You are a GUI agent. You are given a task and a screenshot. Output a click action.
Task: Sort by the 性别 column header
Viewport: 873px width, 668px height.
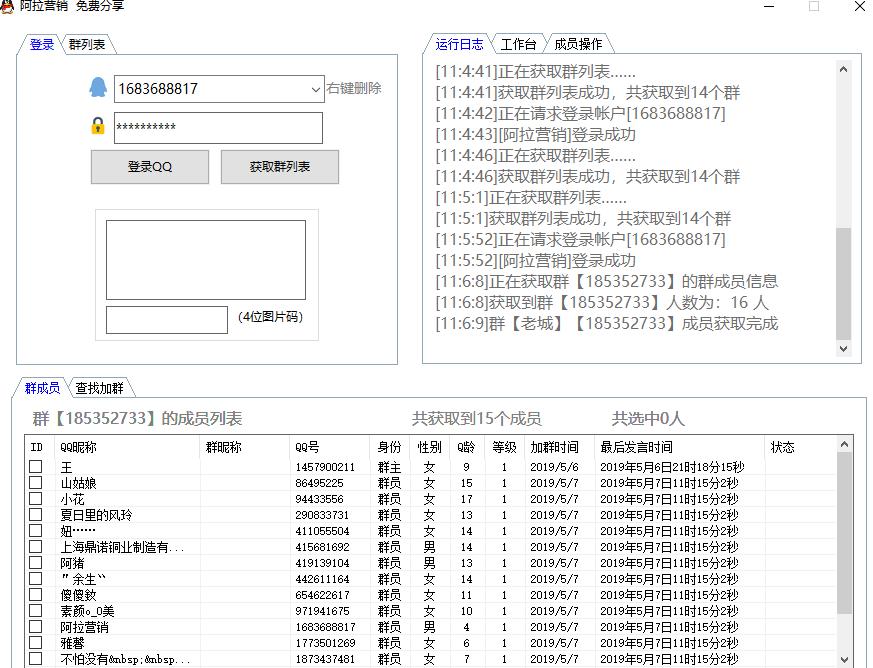429,447
